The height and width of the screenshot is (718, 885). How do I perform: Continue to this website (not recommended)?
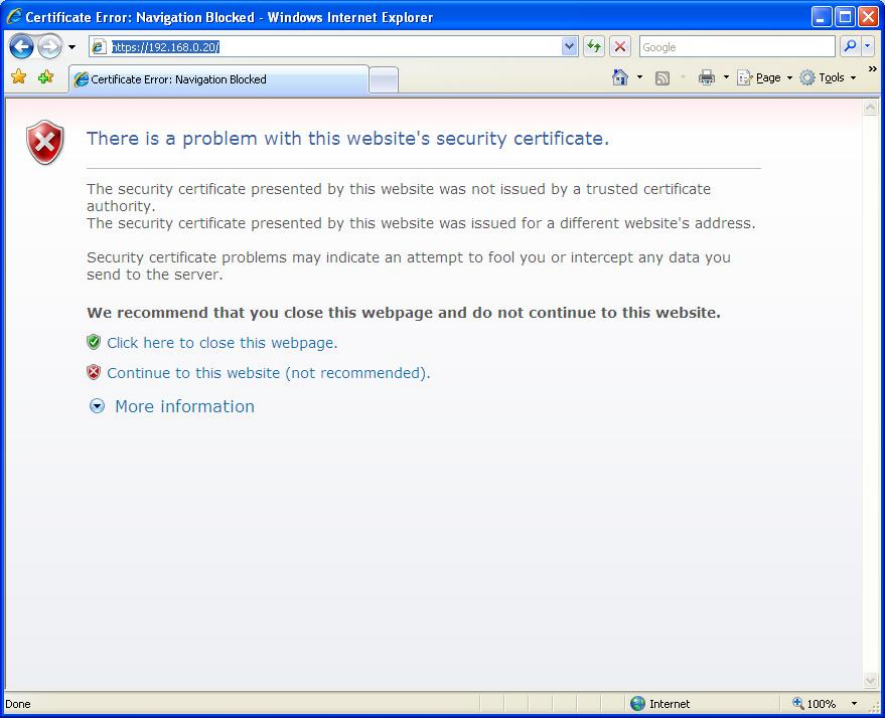pyautogui.click(x=268, y=373)
